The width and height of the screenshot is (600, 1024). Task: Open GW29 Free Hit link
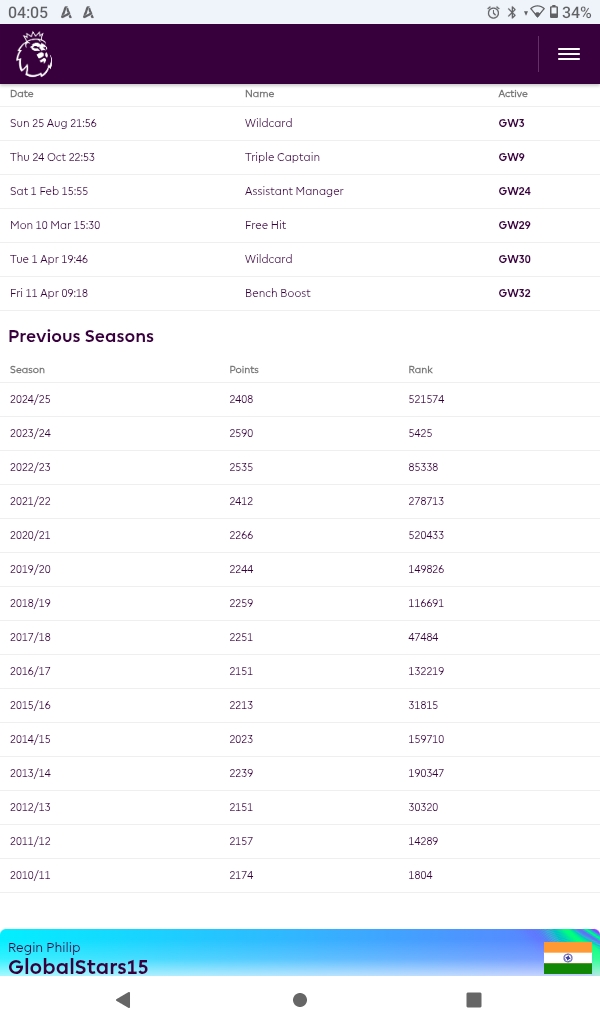pyautogui.click(x=514, y=225)
